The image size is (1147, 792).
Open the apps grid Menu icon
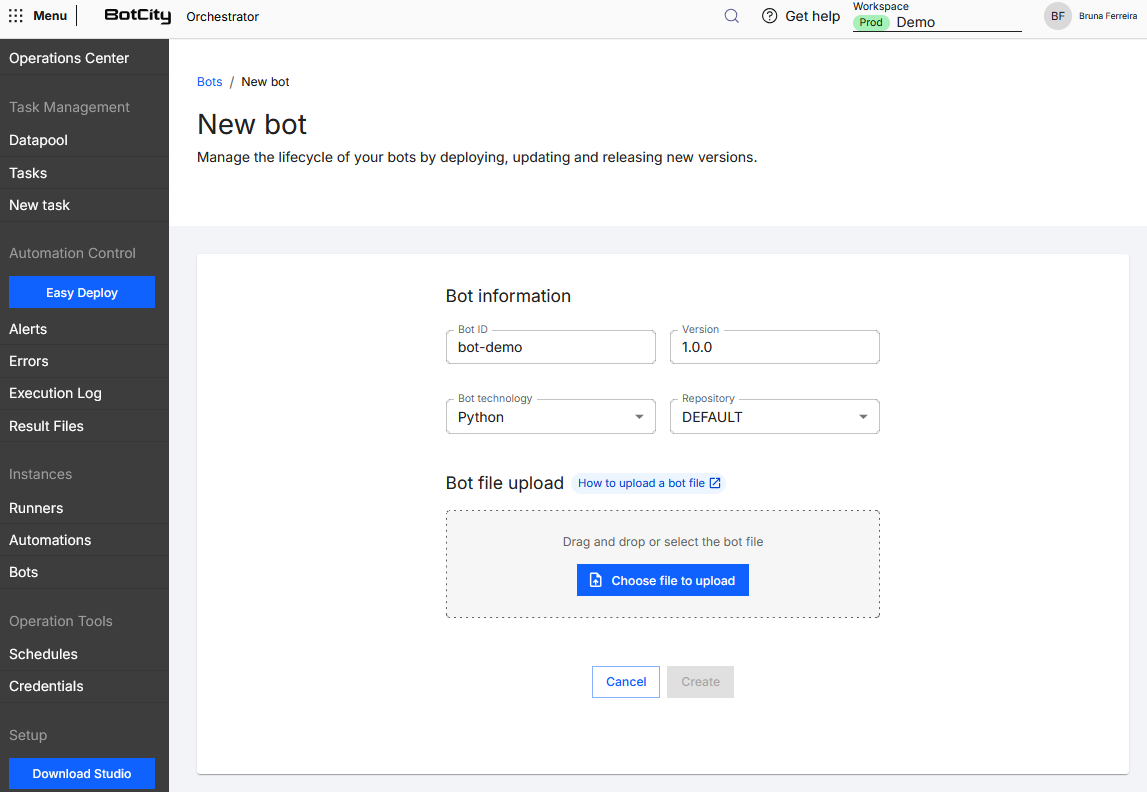click(15, 16)
